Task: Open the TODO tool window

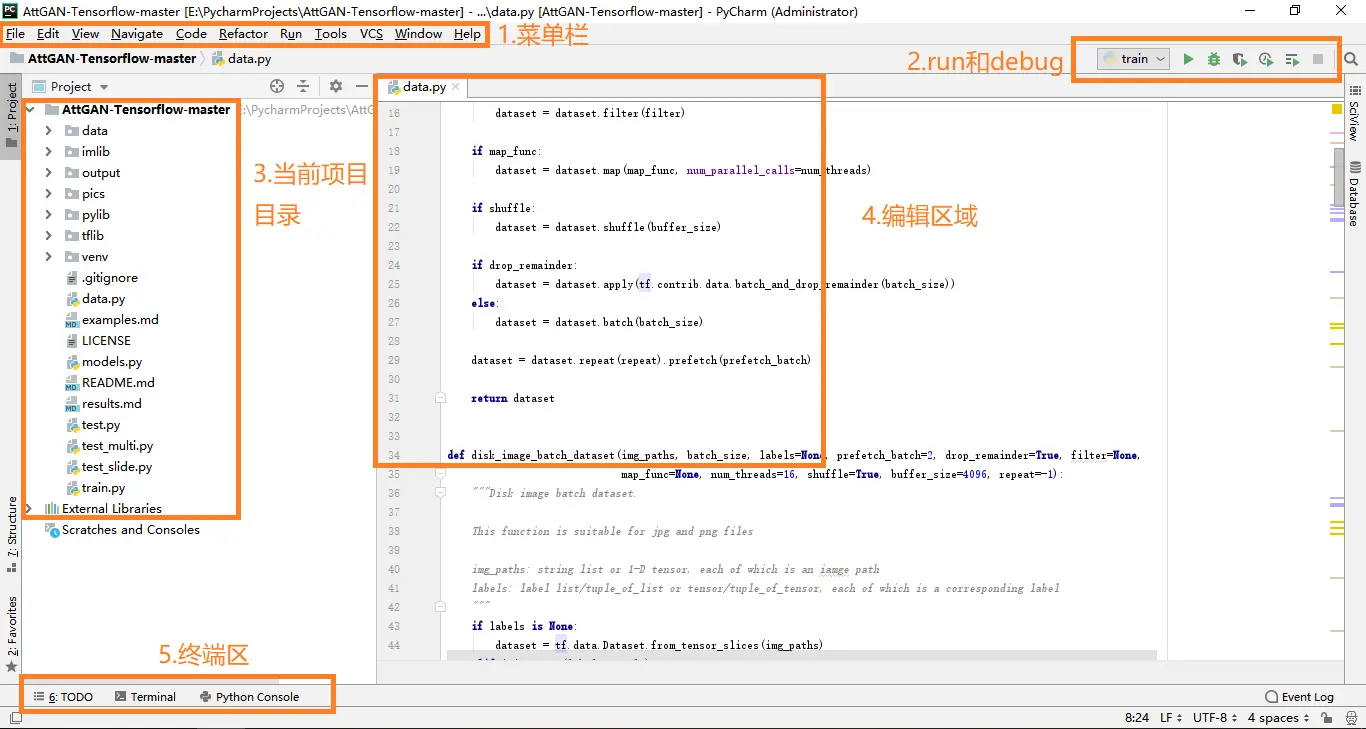Action: (x=63, y=697)
